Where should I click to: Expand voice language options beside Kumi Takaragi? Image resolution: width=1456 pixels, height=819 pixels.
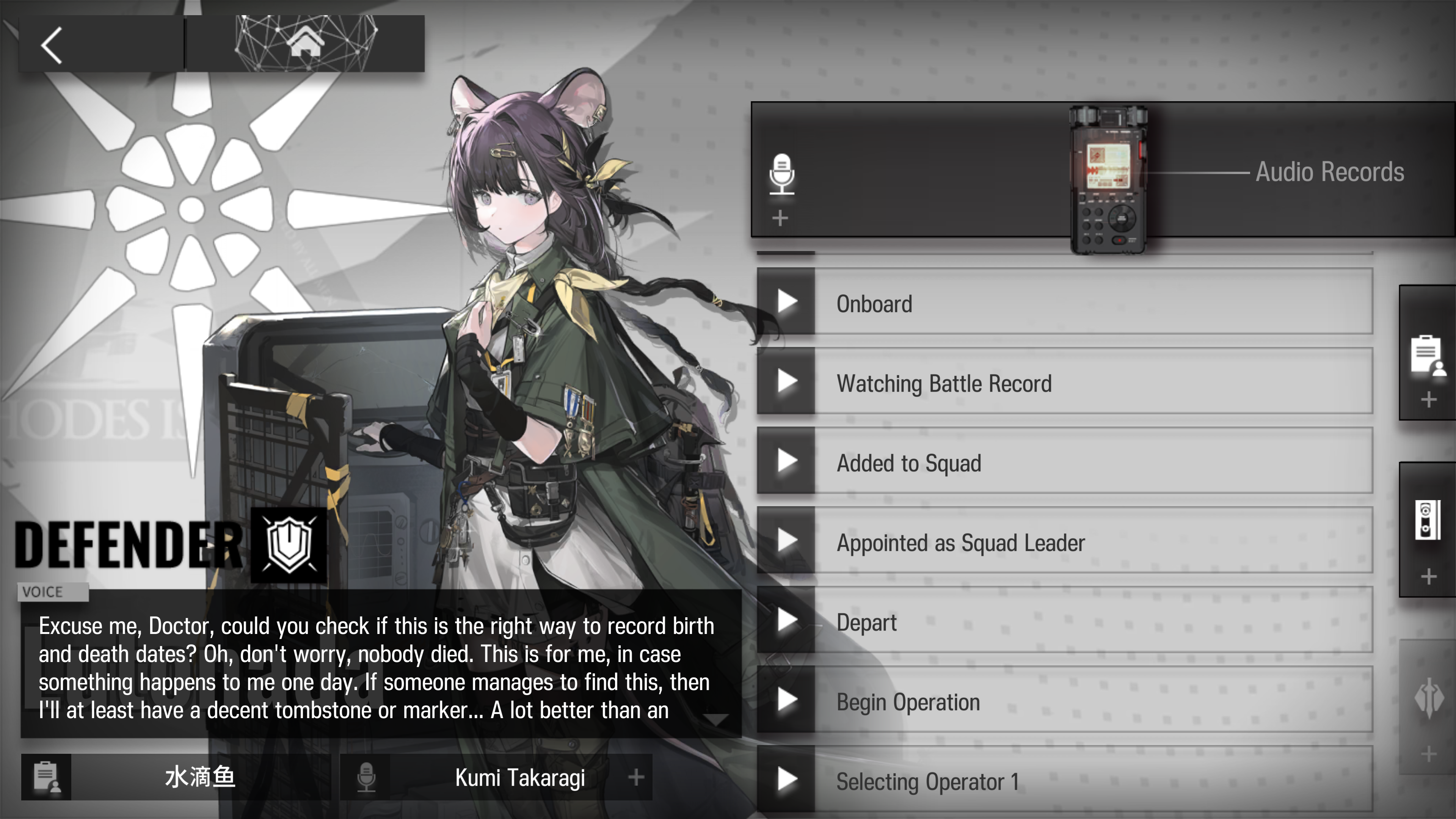coord(636,777)
